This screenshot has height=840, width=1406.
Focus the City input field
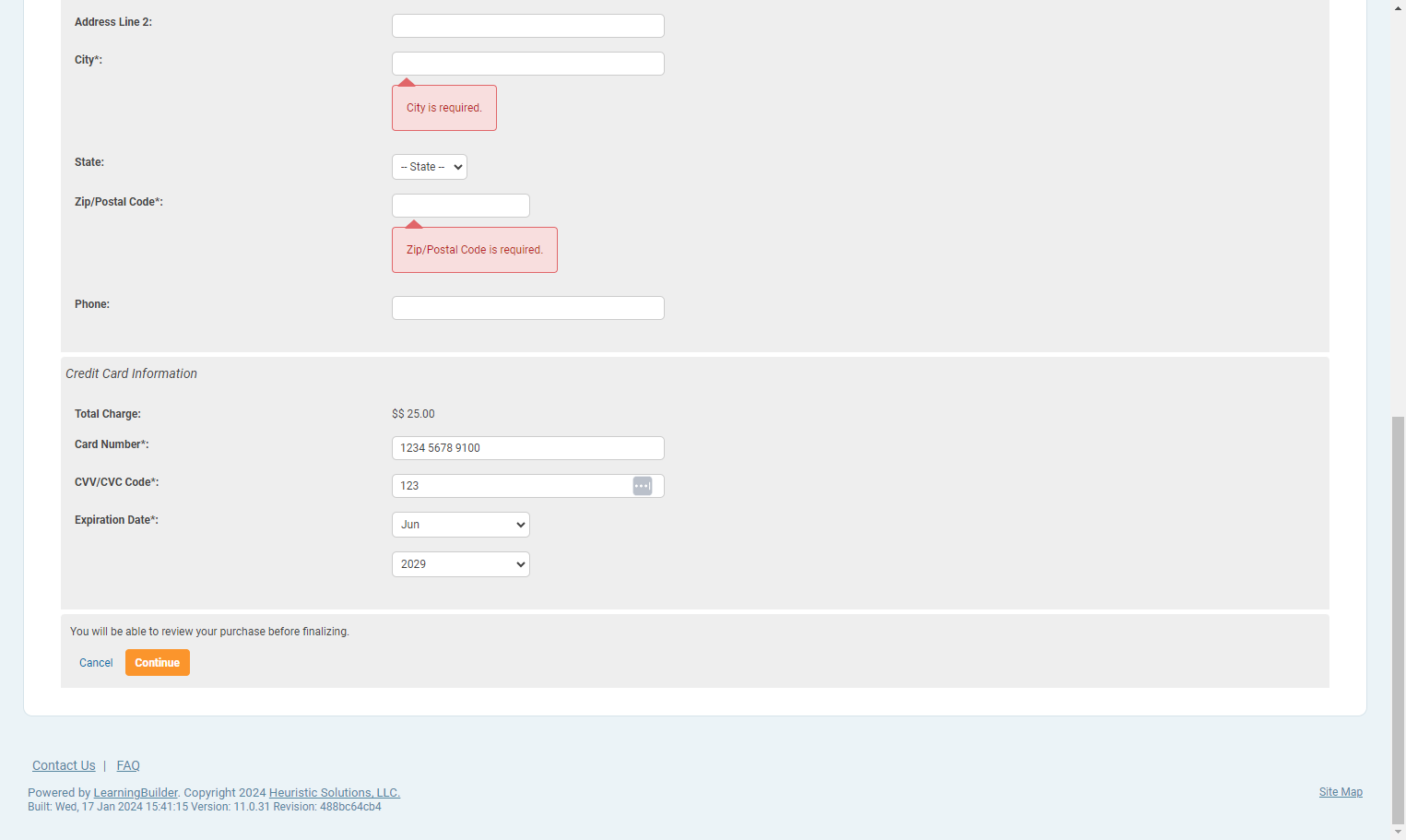coord(528,64)
